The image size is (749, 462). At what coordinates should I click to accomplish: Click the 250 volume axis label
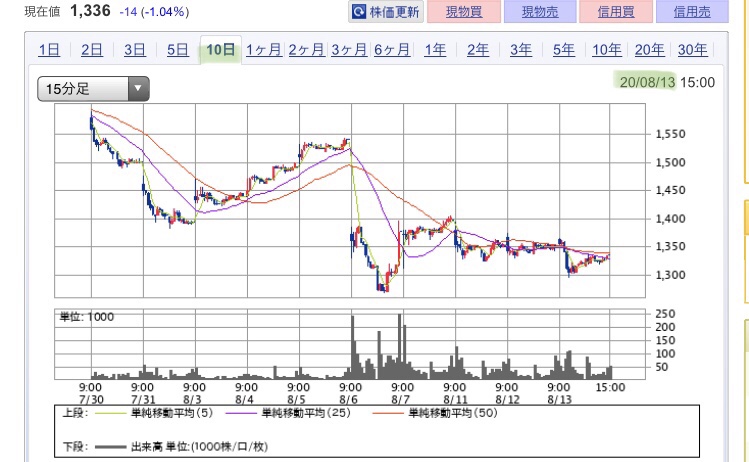point(665,314)
